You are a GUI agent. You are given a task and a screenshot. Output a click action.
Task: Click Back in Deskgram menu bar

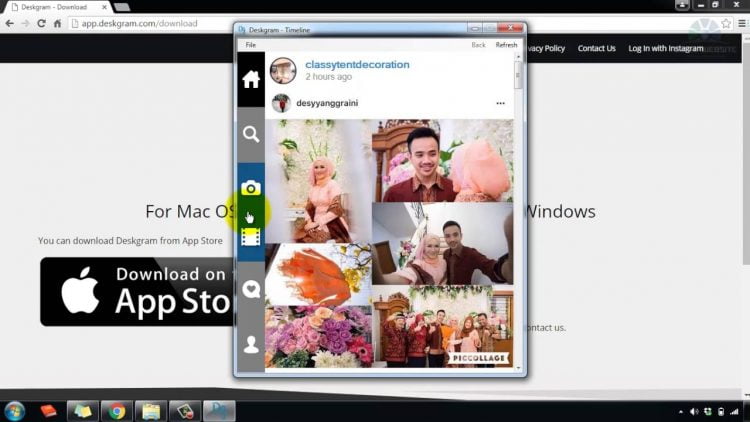tap(478, 45)
